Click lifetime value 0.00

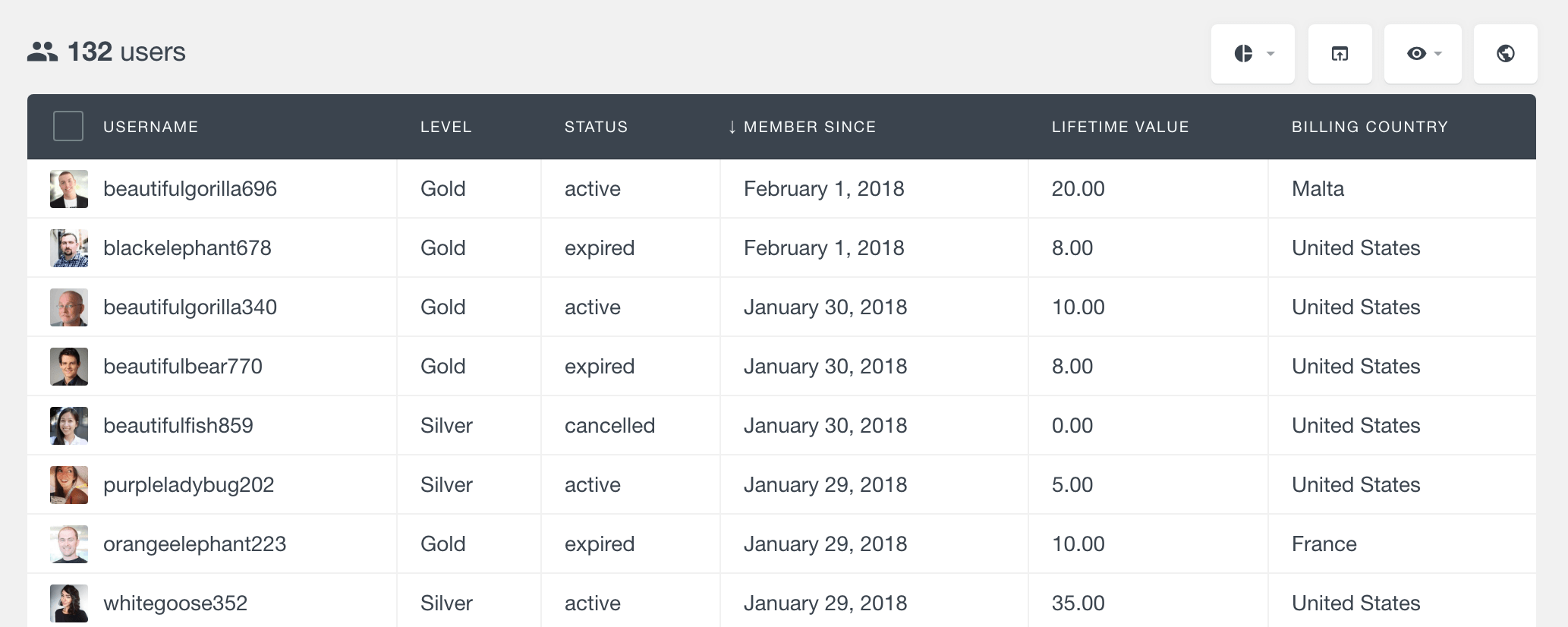click(x=1072, y=426)
